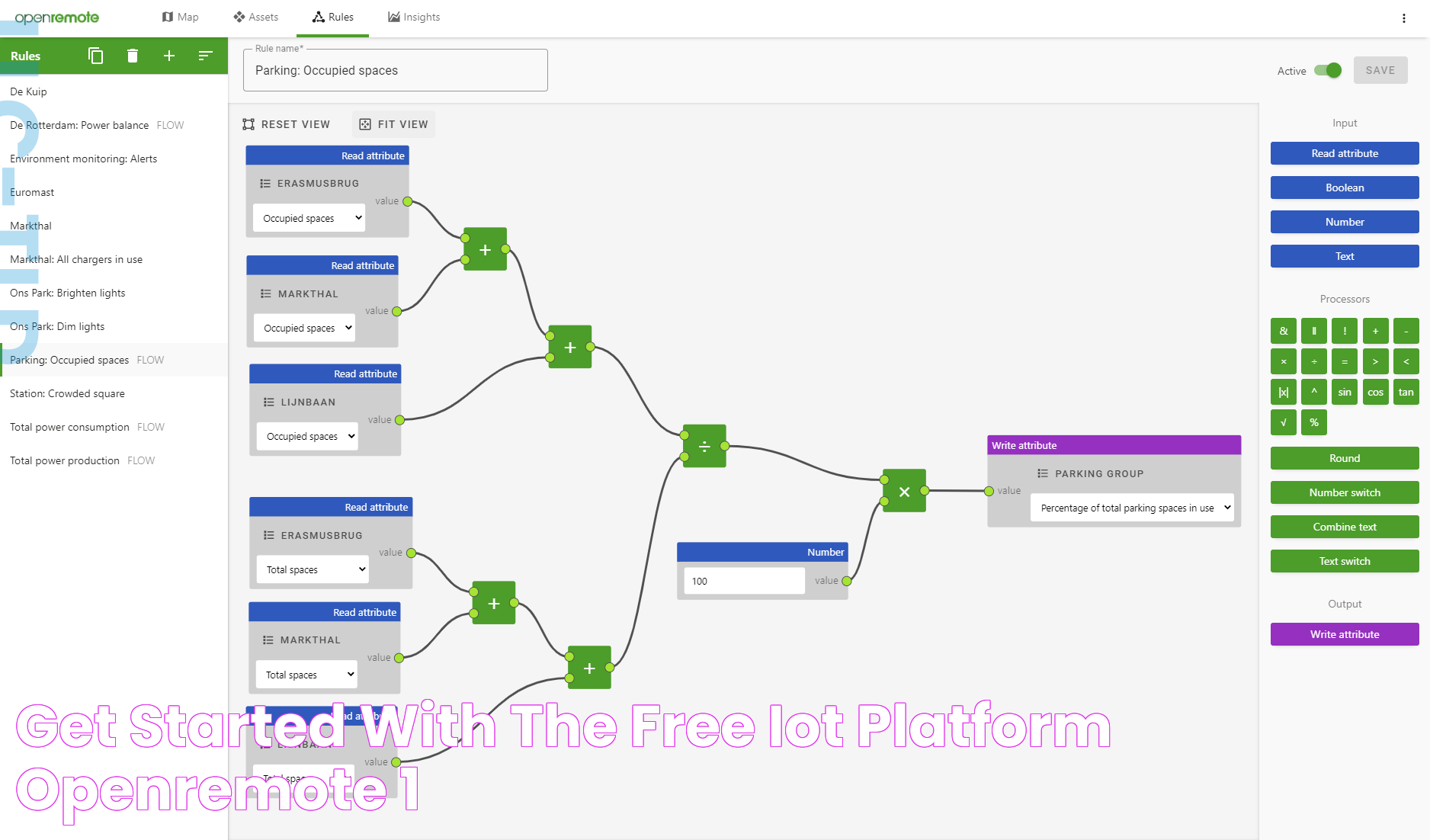Image resolution: width=1430 pixels, height=840 pixels.
Task: Go to the Assets tab
Action: coord(256,17)
